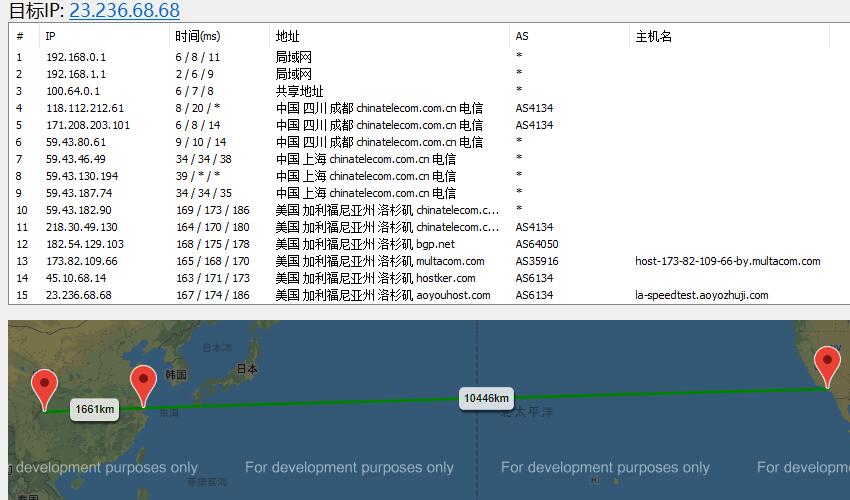Click the map pin over Los Angeles
The width and height of the screenshot is (850, 500).
[x=827, y=367]
